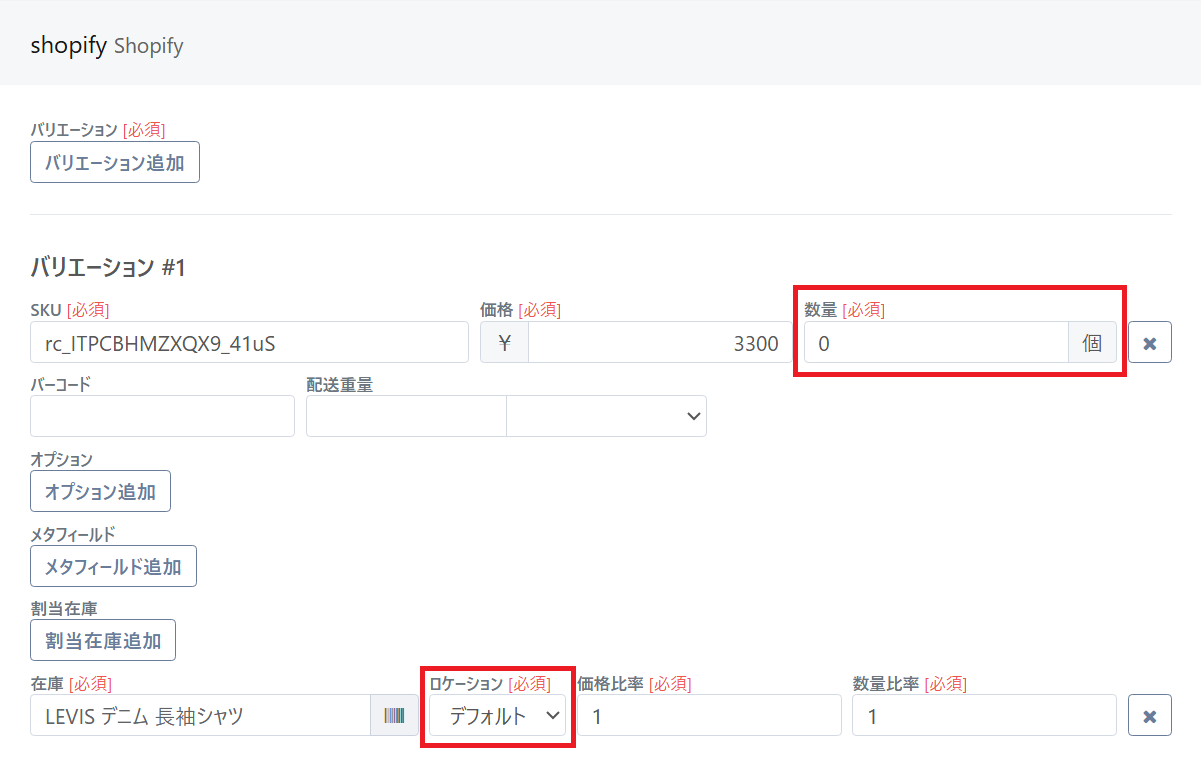The image size is (1201, 768).
Task: Click the 数量比率 input field
Action: (984, 716)
